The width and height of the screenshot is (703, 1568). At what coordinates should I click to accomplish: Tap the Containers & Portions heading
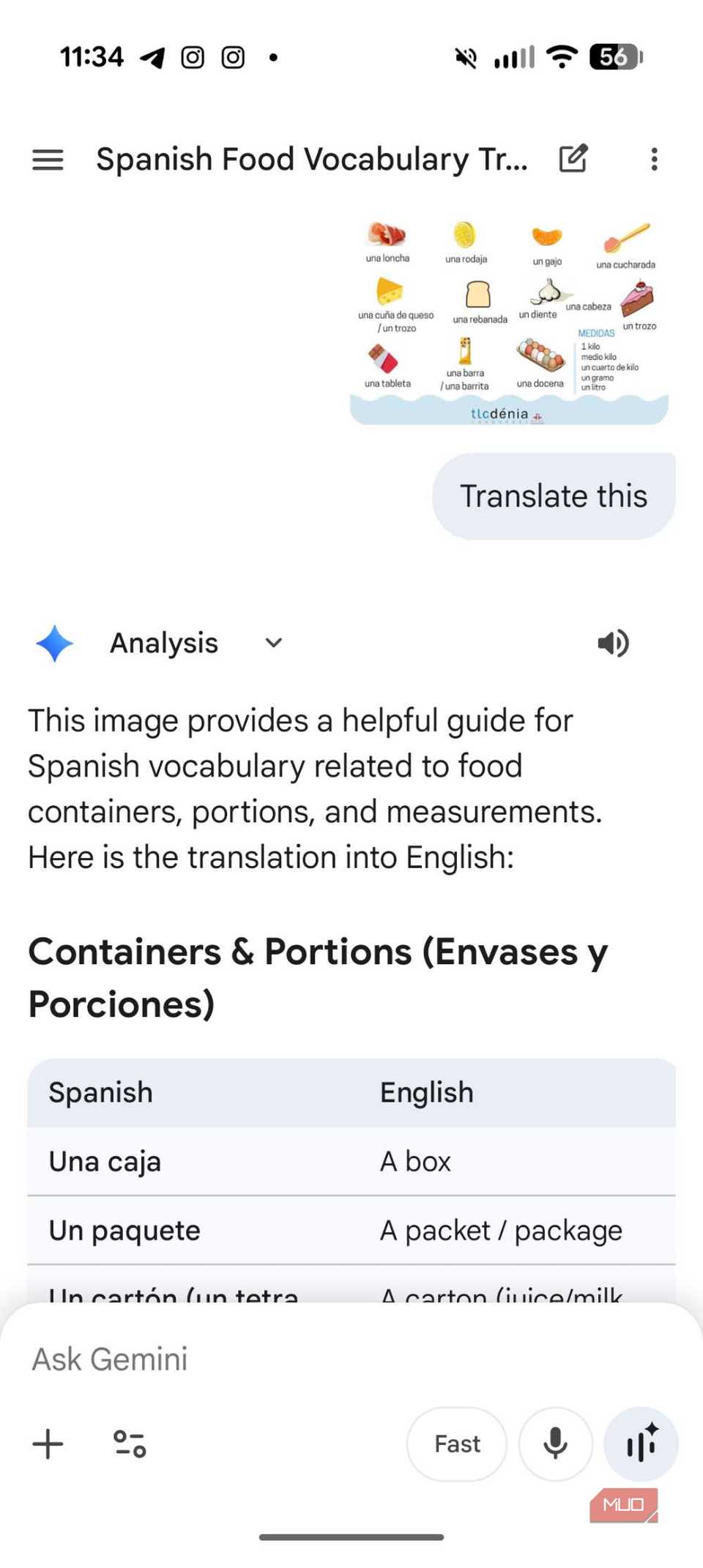318,977
